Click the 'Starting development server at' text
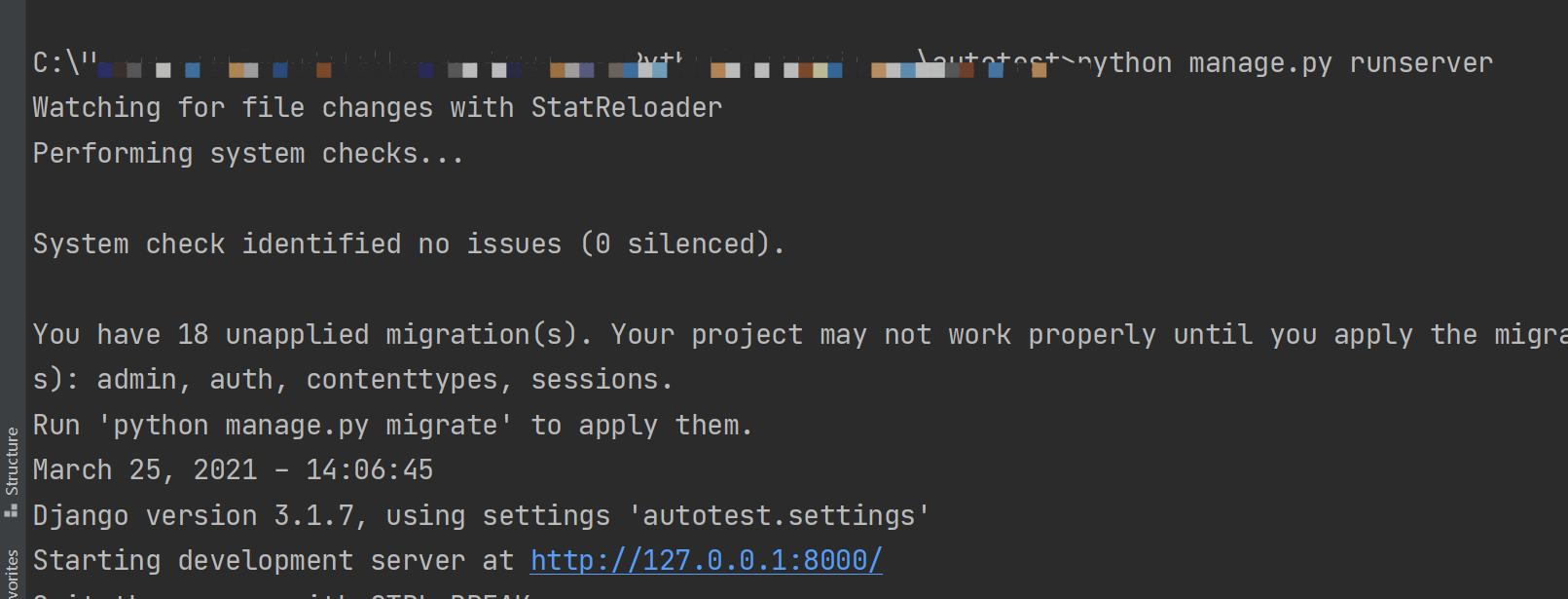 (273, 560)
